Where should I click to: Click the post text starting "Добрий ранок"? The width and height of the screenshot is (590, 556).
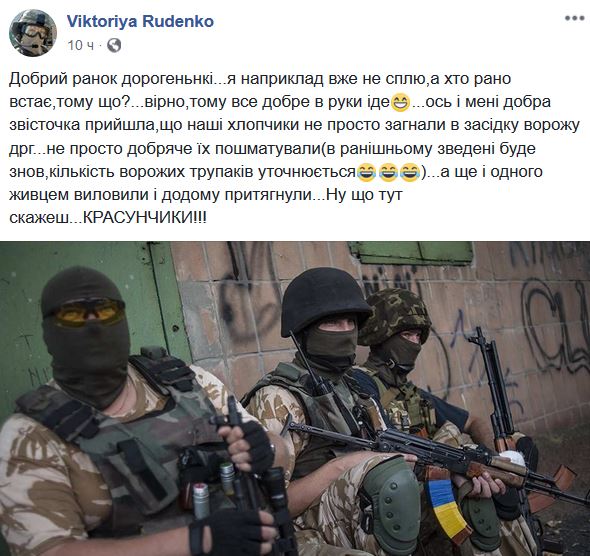(x=294, y=148)
